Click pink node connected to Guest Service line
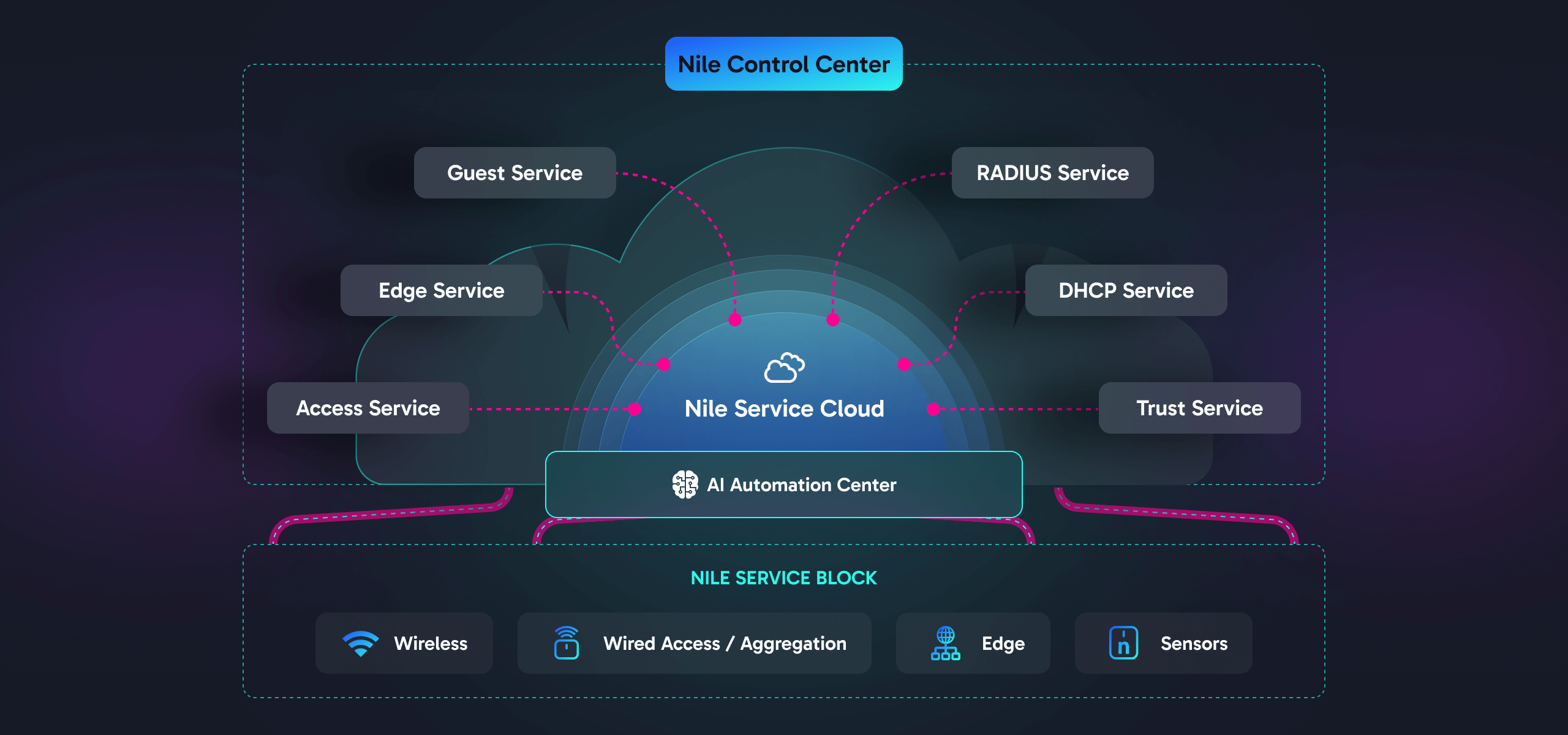Viewport: 1568px width, 735px height. tap(735, 320)
